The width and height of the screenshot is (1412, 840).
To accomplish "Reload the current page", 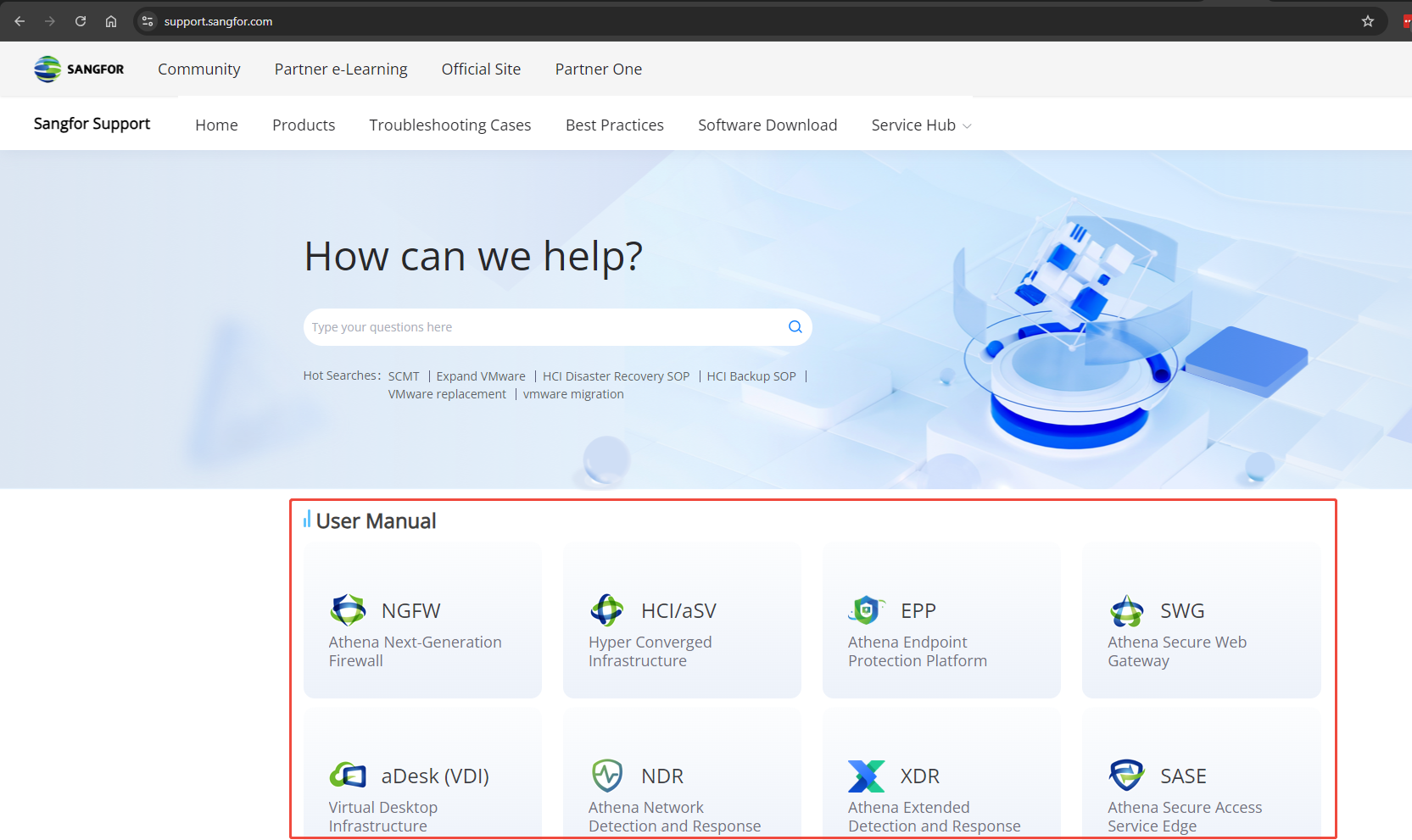I will 81,21.
